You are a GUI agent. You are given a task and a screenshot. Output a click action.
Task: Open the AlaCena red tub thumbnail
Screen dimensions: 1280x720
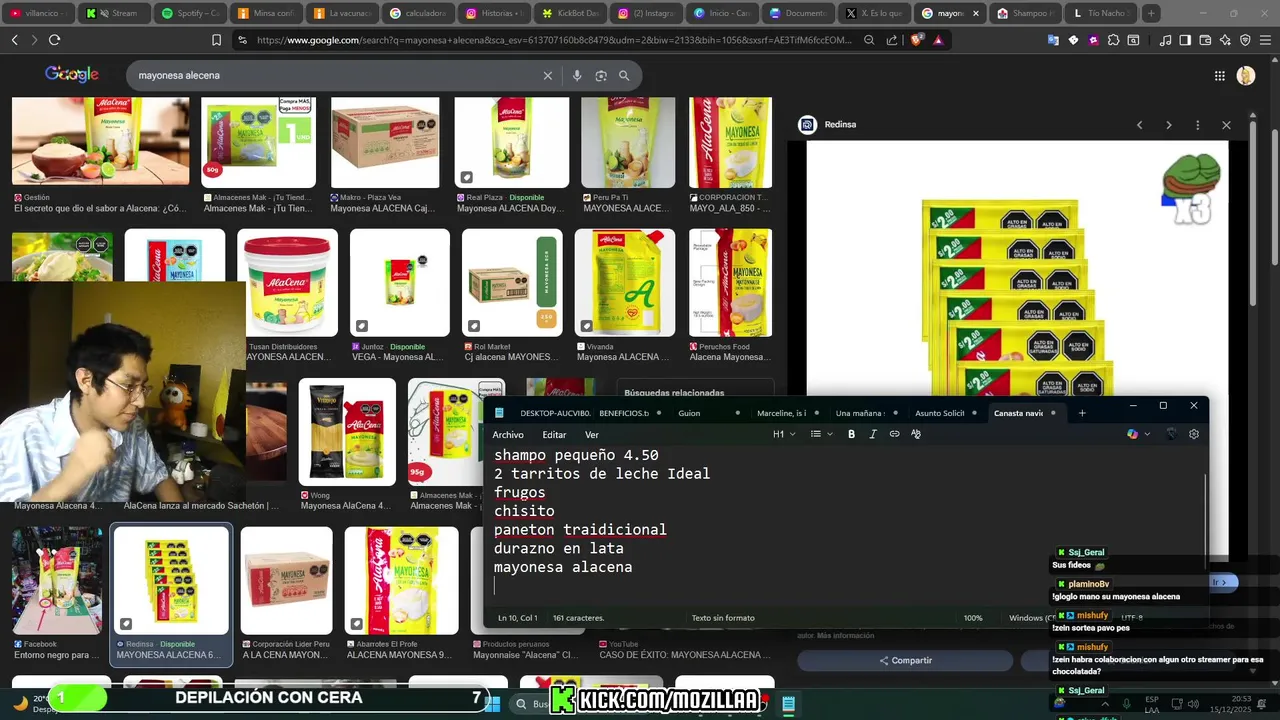coord(288,283)
